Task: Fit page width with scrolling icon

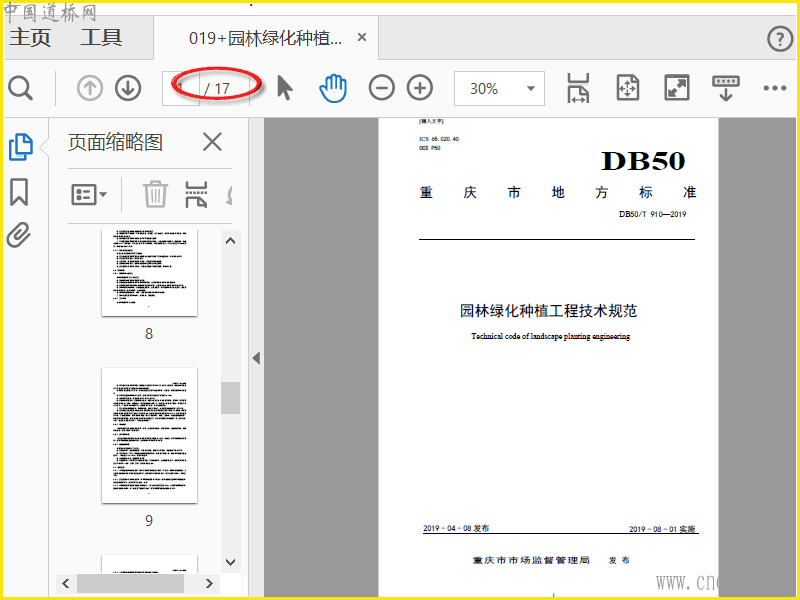Action: (x=578, y=88)
